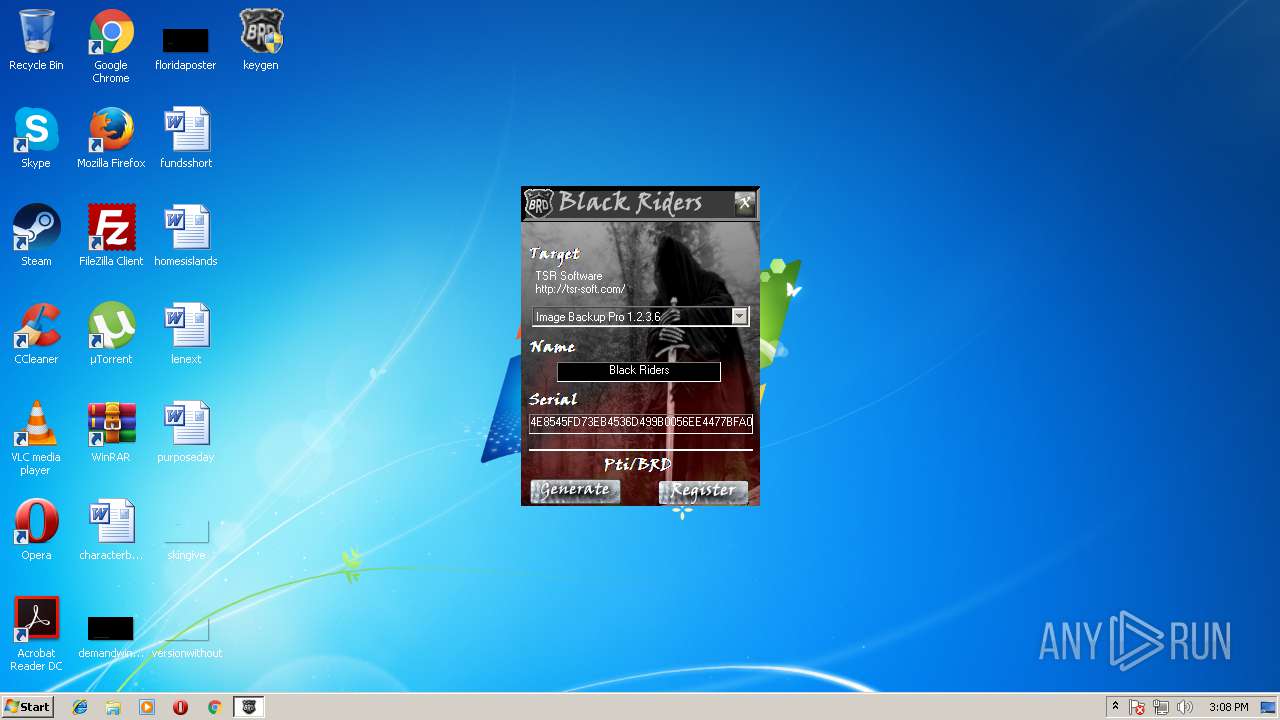Screen dimensions: 1280x720
Task: Open Windows Explorer from the taskbar
Action: [113, 707]
